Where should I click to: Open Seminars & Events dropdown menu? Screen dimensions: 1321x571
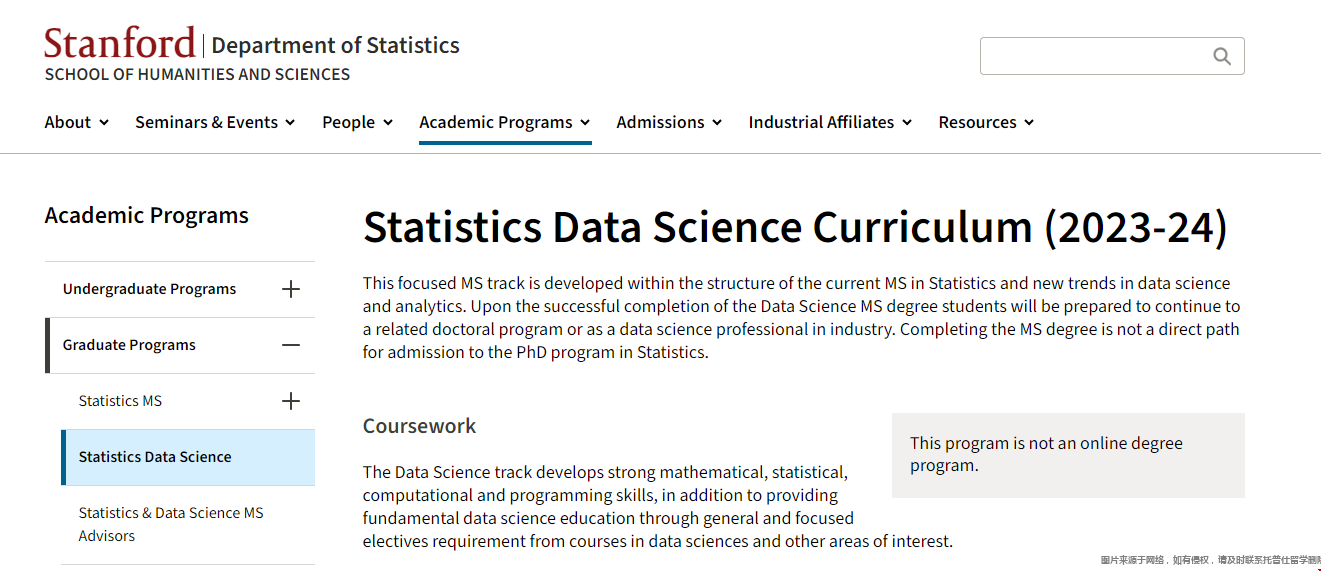[x=215, y=122]
